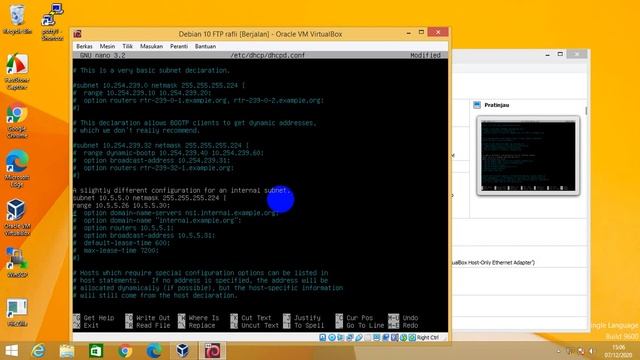
Task: Open the Peranti menu
Action: [x=179, y=47]
